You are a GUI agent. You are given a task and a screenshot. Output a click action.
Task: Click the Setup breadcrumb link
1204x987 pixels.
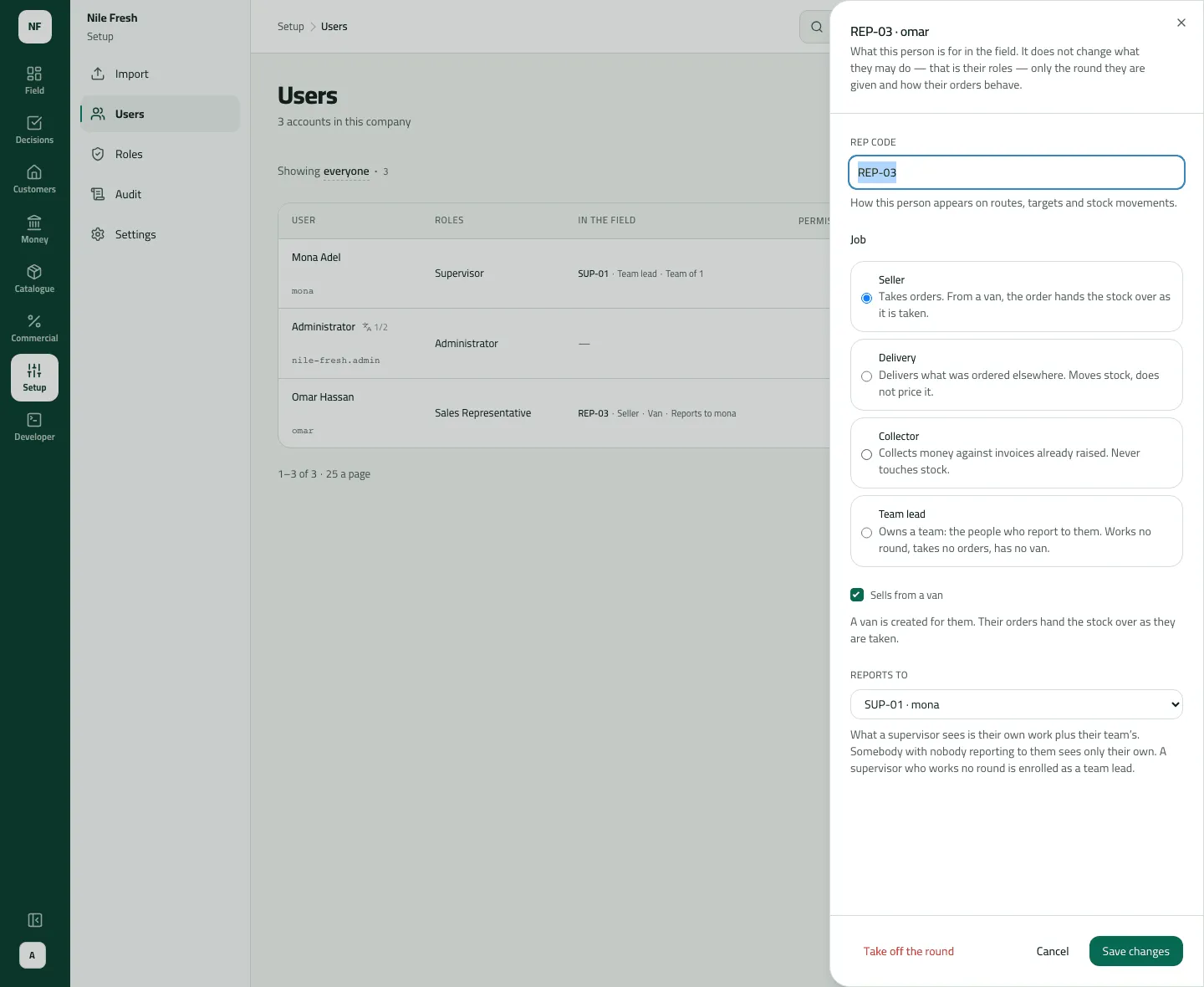291,27
